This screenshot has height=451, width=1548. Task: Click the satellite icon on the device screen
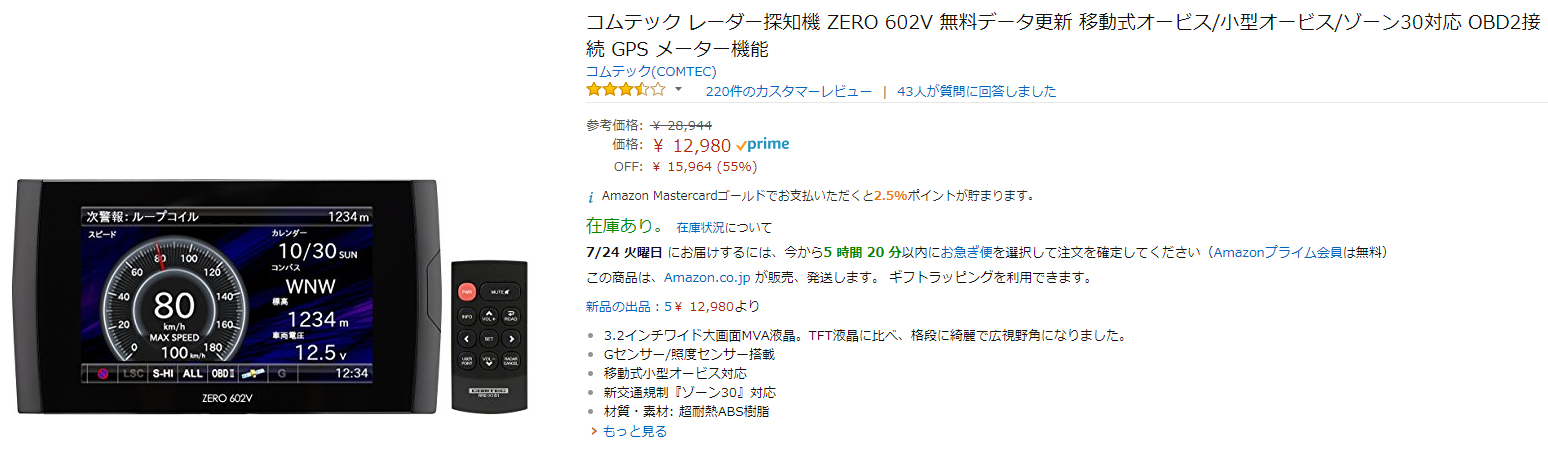[253, 373]
